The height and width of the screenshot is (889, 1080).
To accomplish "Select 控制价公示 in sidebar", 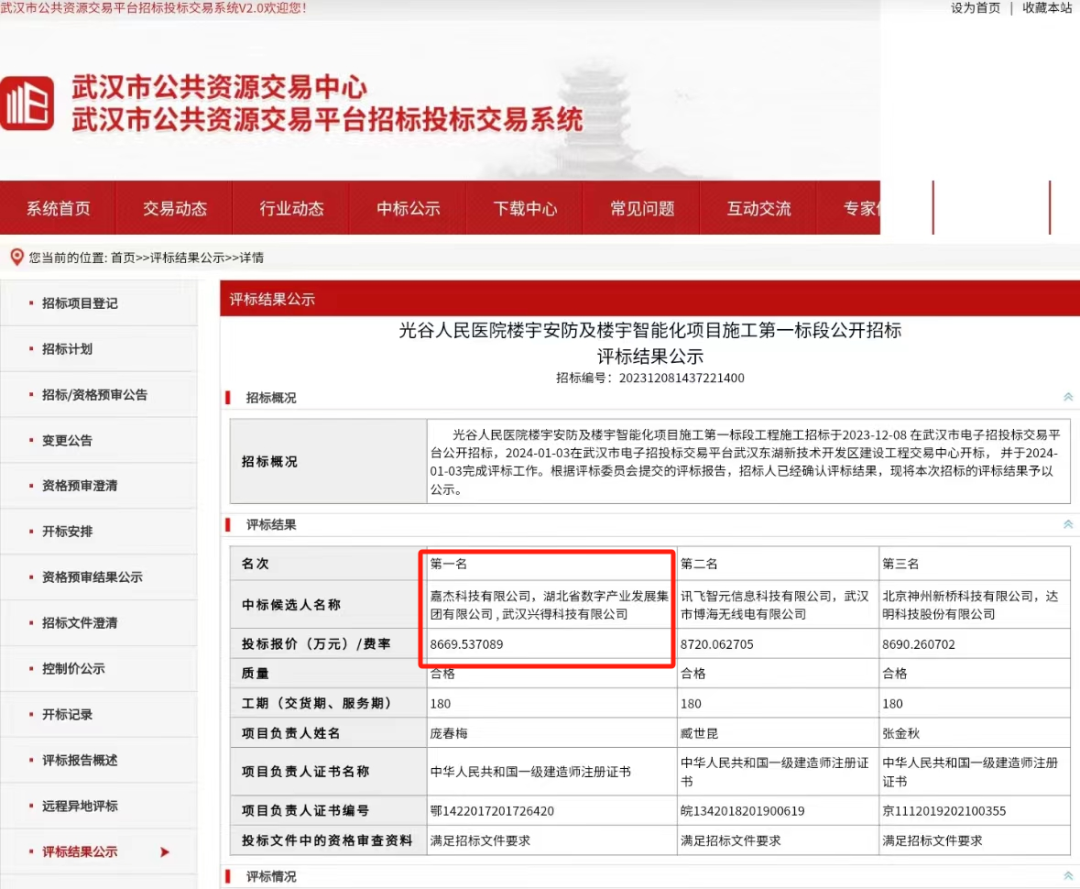I will 73,669.
